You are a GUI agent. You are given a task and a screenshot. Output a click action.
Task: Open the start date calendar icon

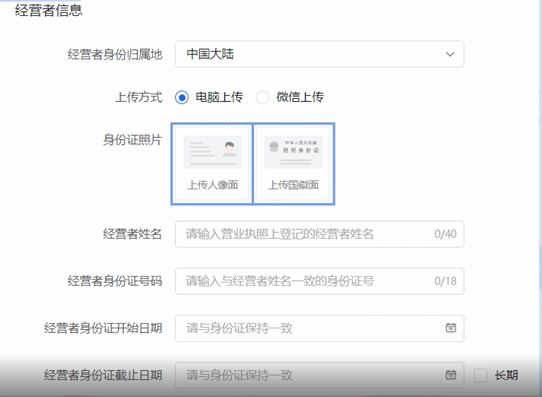[450, 328]
